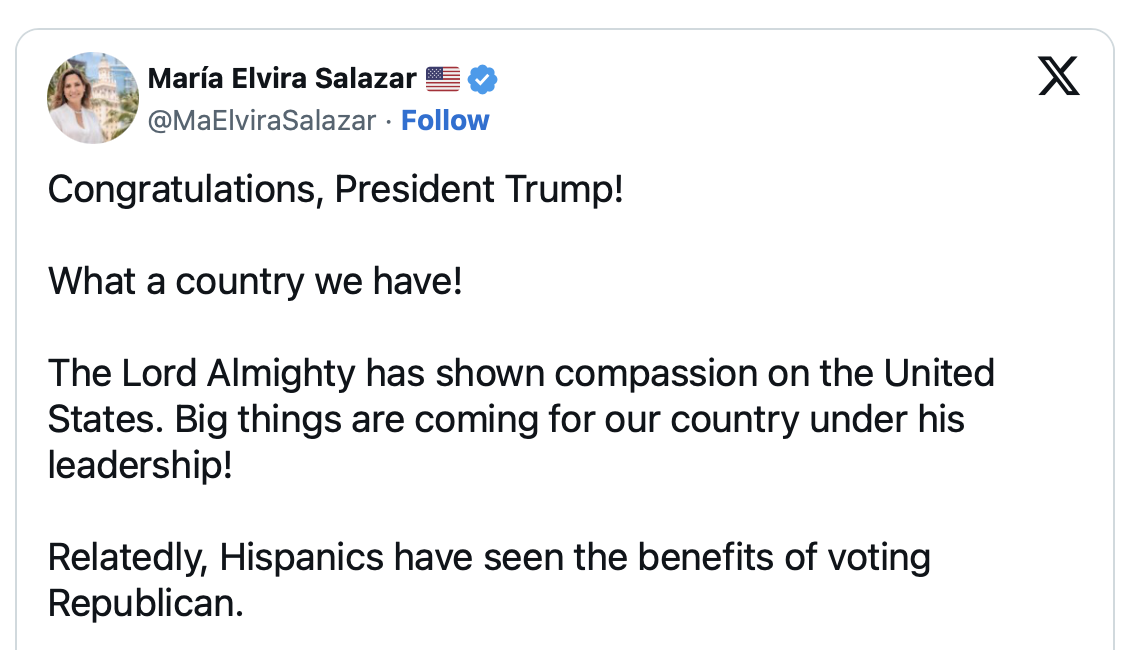Click the dot separator before Follow
The width and height of the screenshot is (1126, 650).
tap(389, 121)
